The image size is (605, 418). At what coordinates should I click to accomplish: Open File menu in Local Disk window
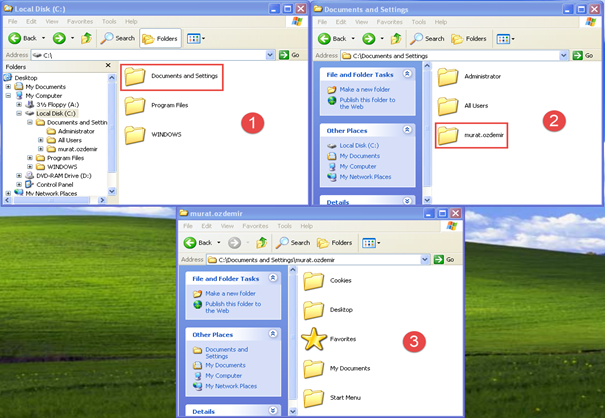13,21
